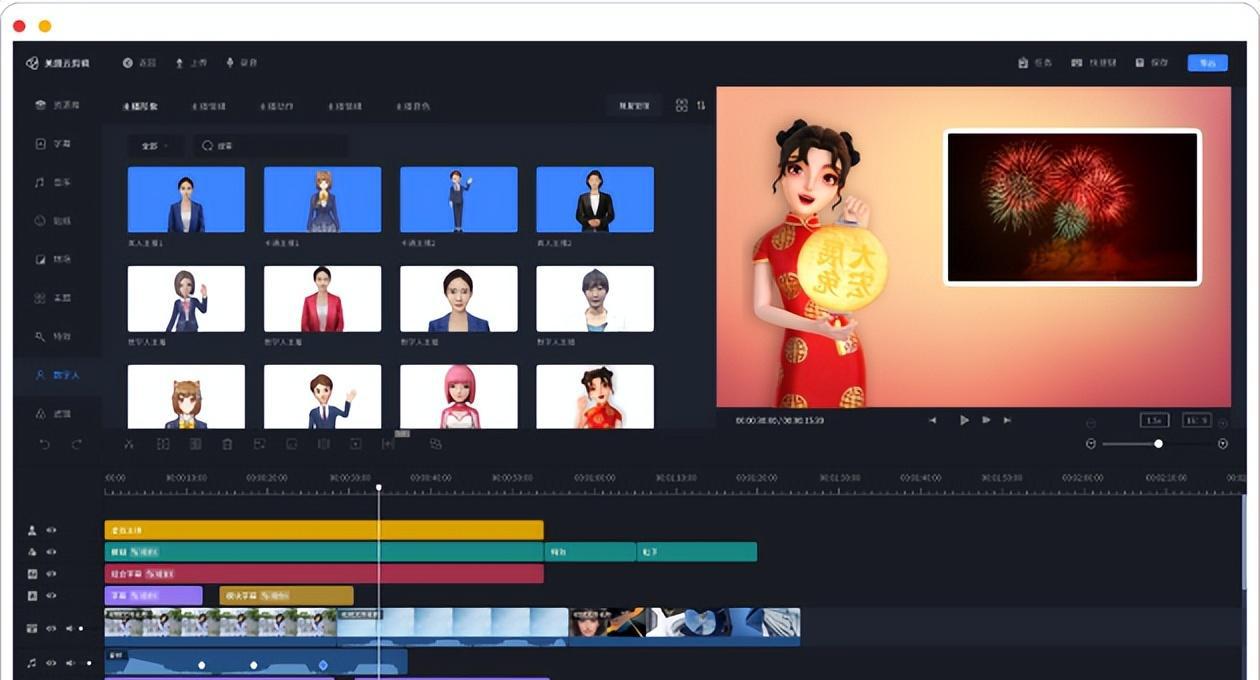Save the project with the disk icon
This screenshot has height=680, width=1260.
1140,63
